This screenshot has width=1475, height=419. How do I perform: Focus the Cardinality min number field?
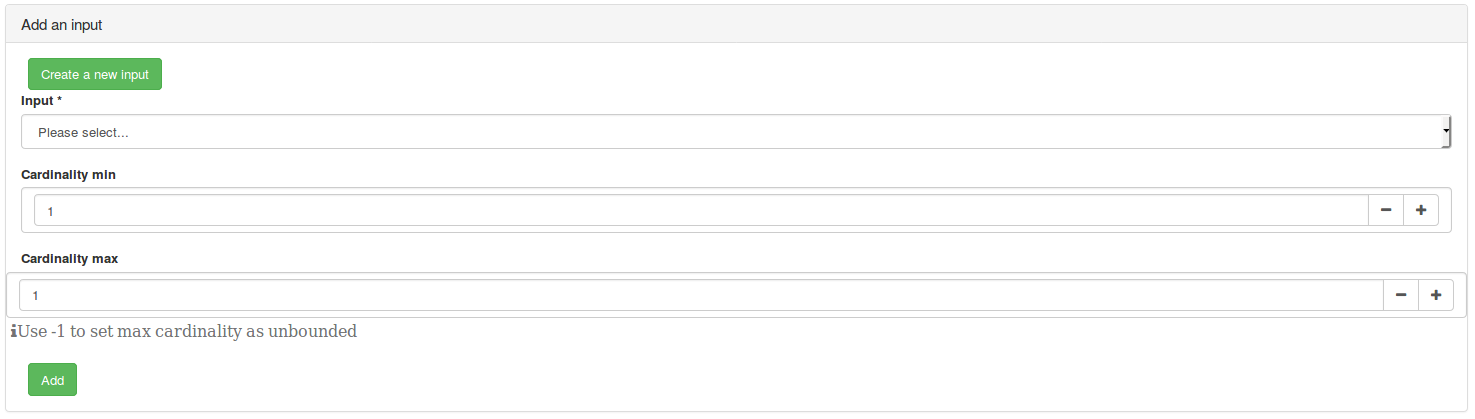(x=700, y=211)
